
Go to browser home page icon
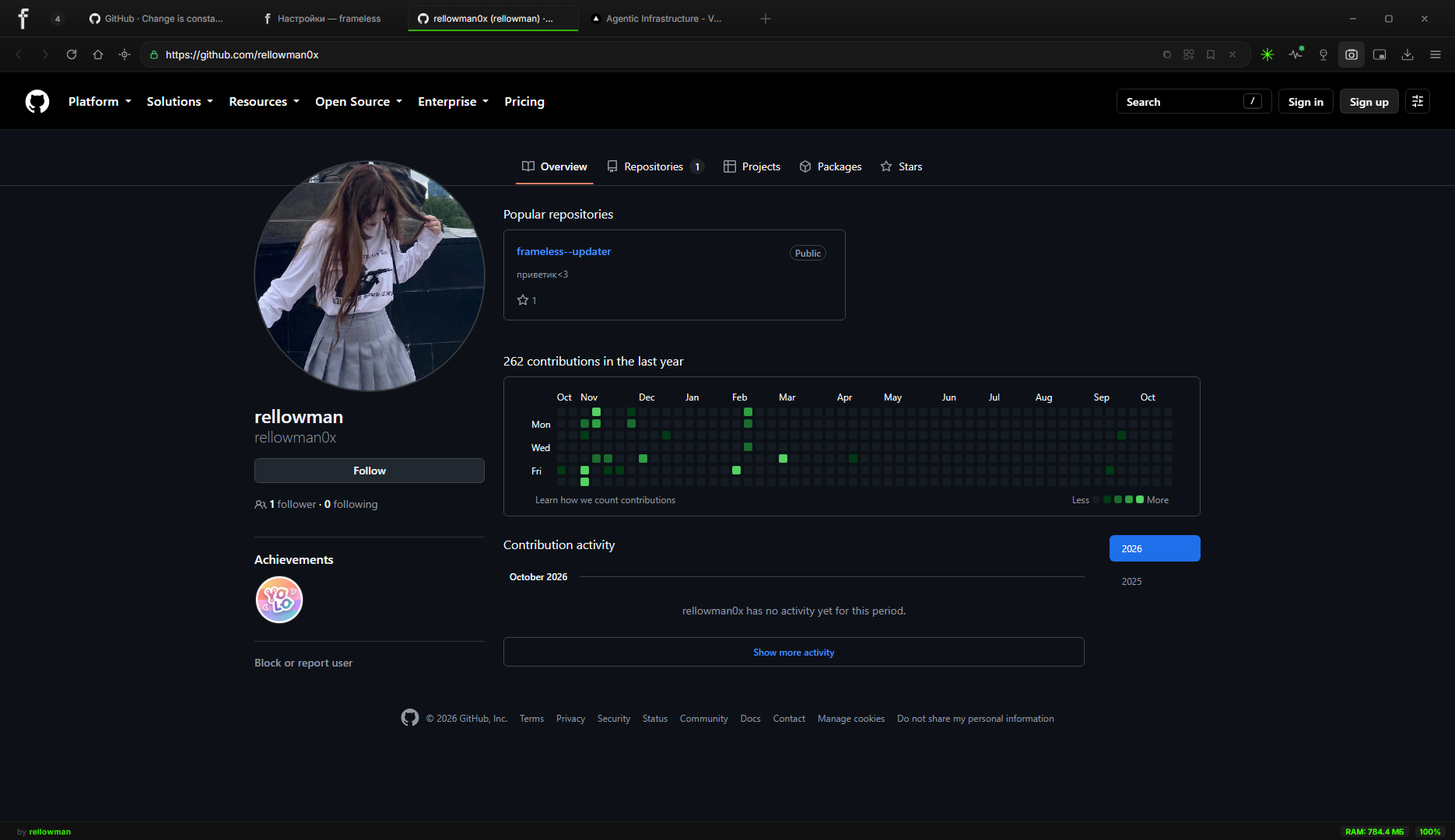click(98, 54)
